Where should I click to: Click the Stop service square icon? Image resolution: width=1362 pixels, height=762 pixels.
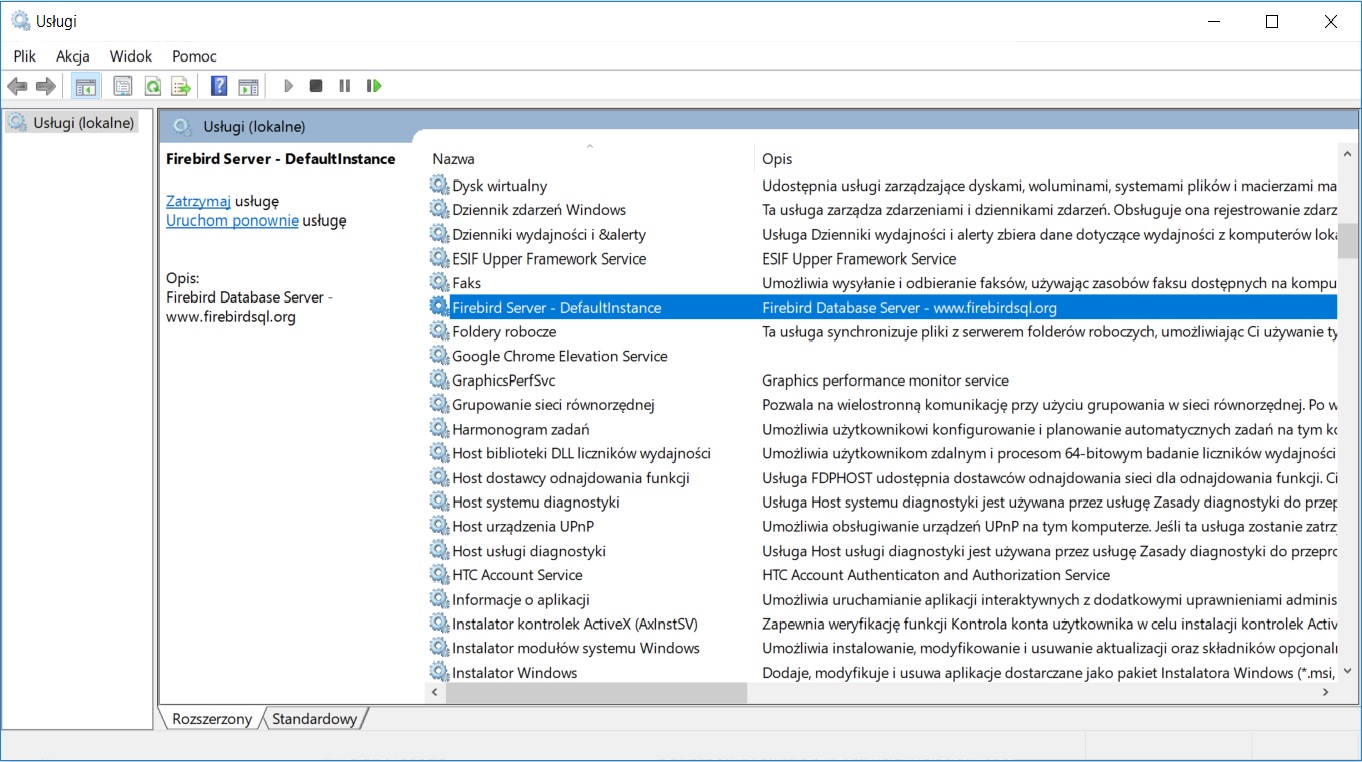tap(316, 87)
